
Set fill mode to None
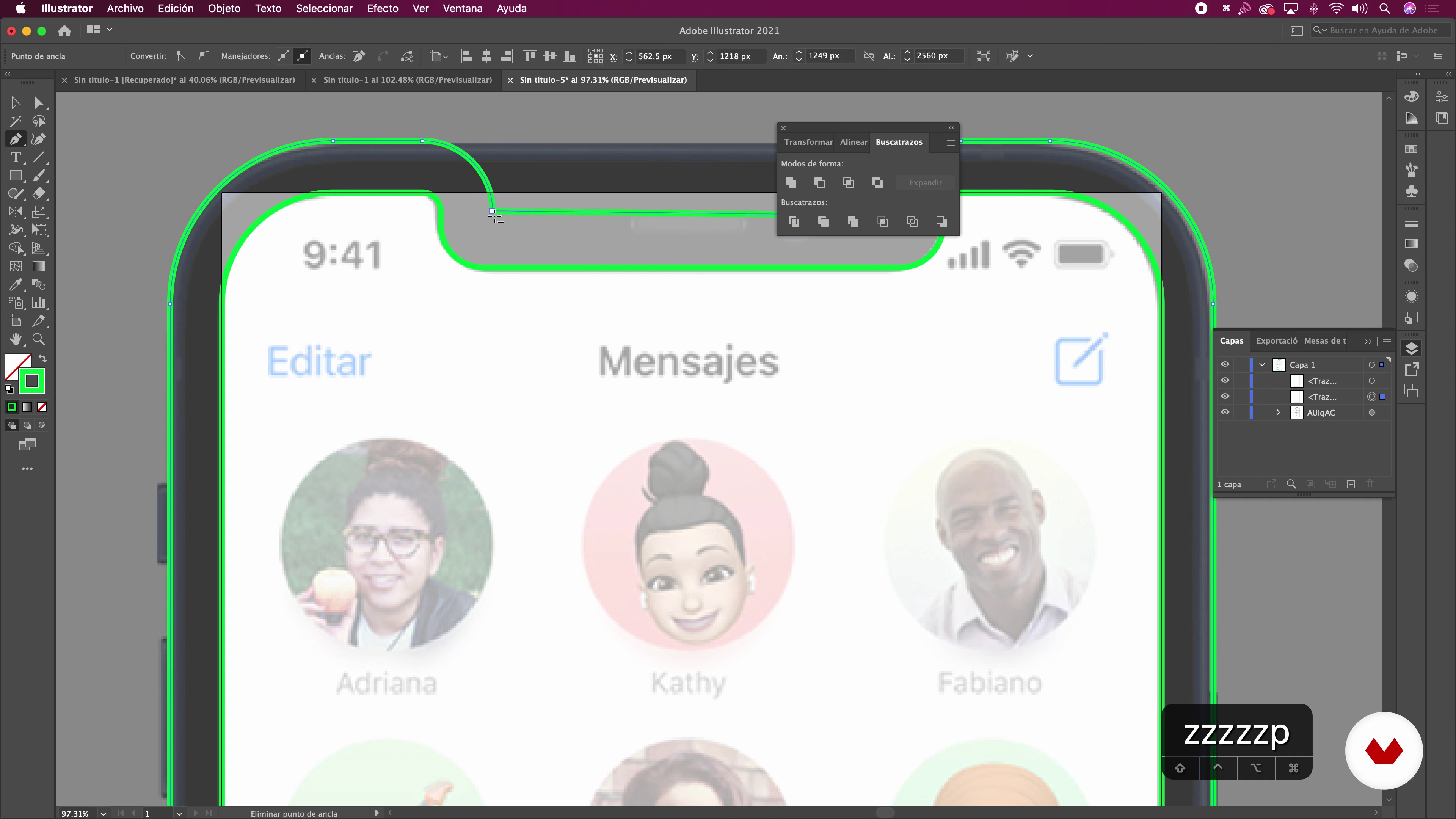[42, 407]
